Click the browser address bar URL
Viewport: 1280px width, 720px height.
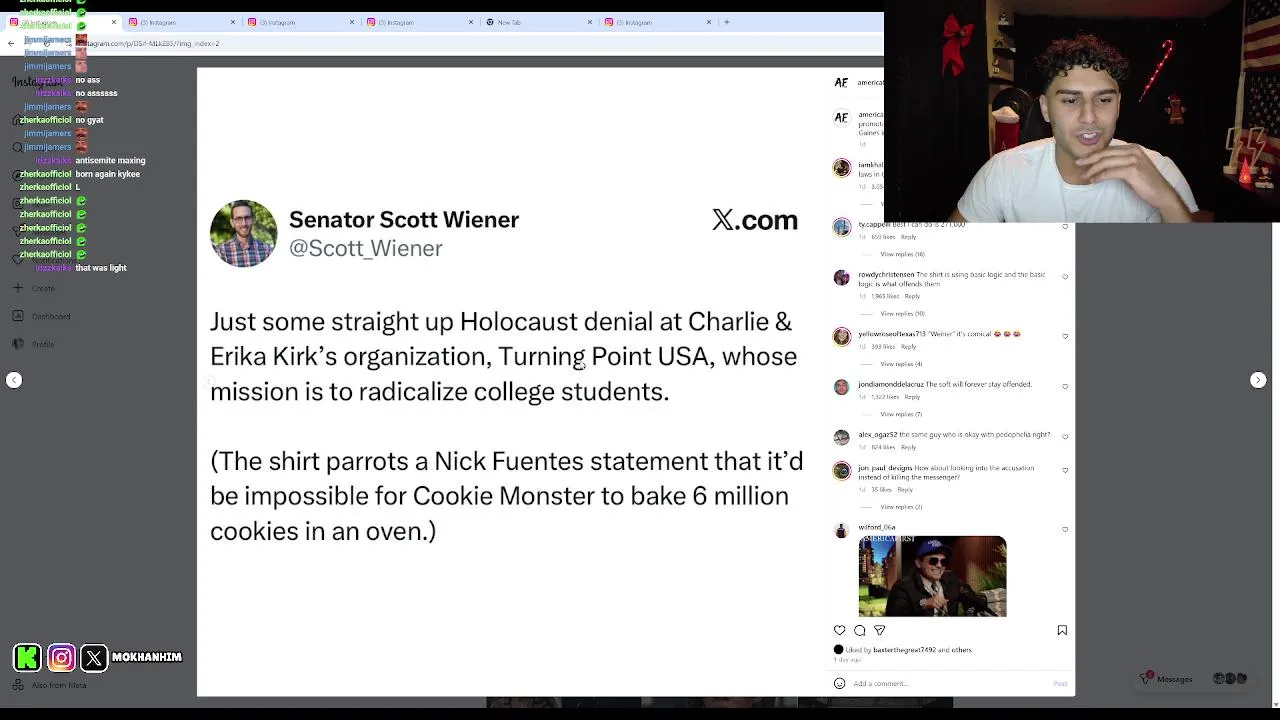click(150, 43)
